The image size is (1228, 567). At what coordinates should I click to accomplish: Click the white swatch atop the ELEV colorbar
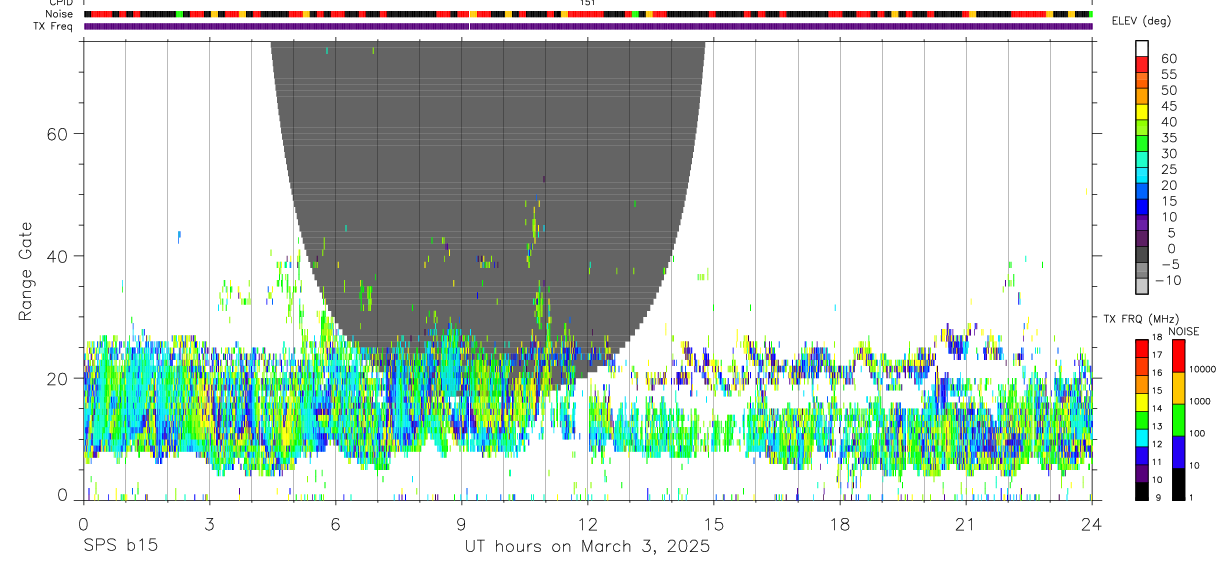[x=1142, y=48]
